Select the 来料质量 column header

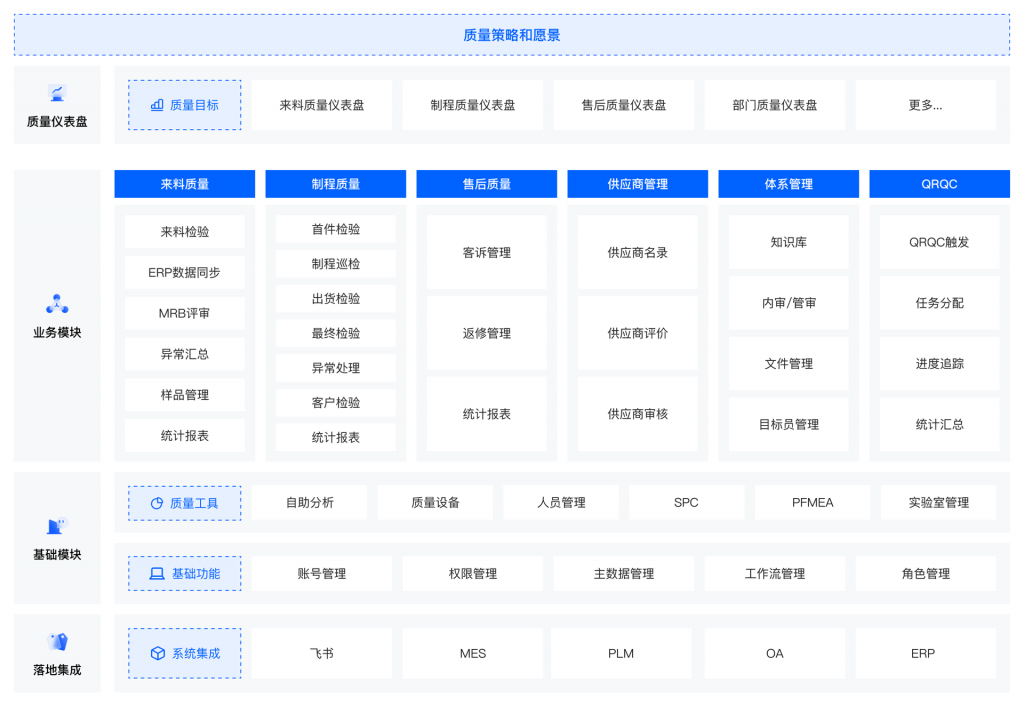(x=185, y=184)
